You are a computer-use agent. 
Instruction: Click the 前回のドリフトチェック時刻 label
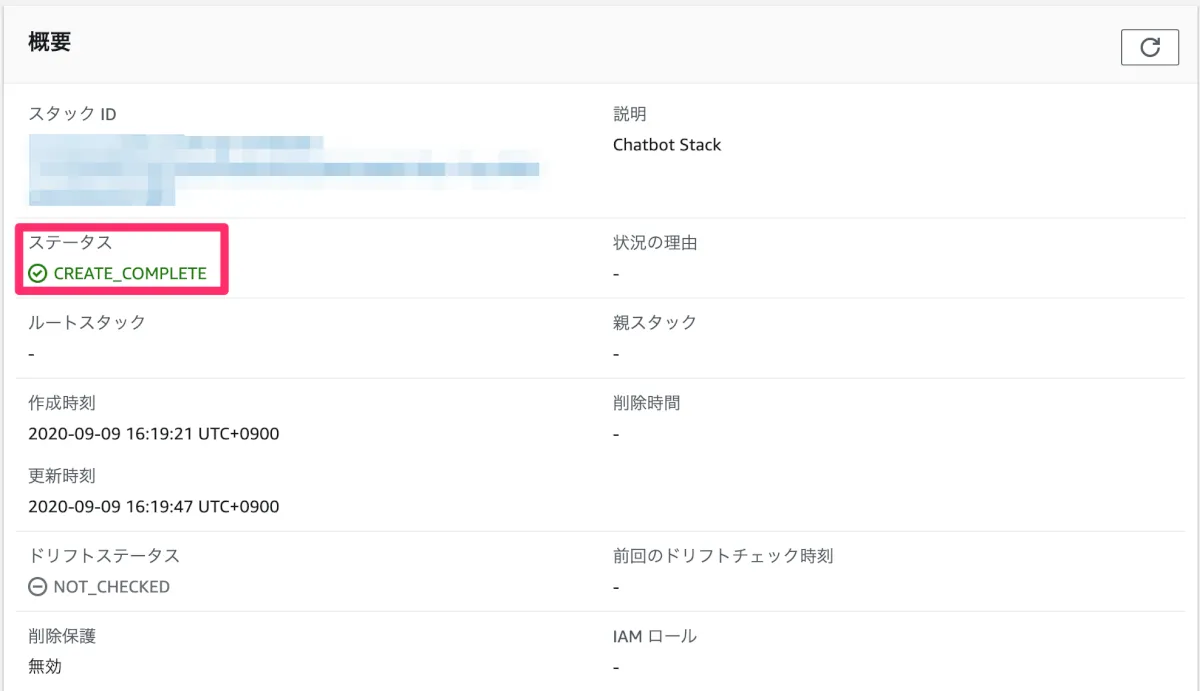tap(722, 555)
